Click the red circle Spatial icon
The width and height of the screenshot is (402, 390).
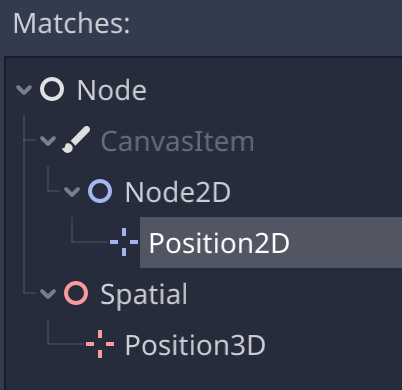(76, 293)
